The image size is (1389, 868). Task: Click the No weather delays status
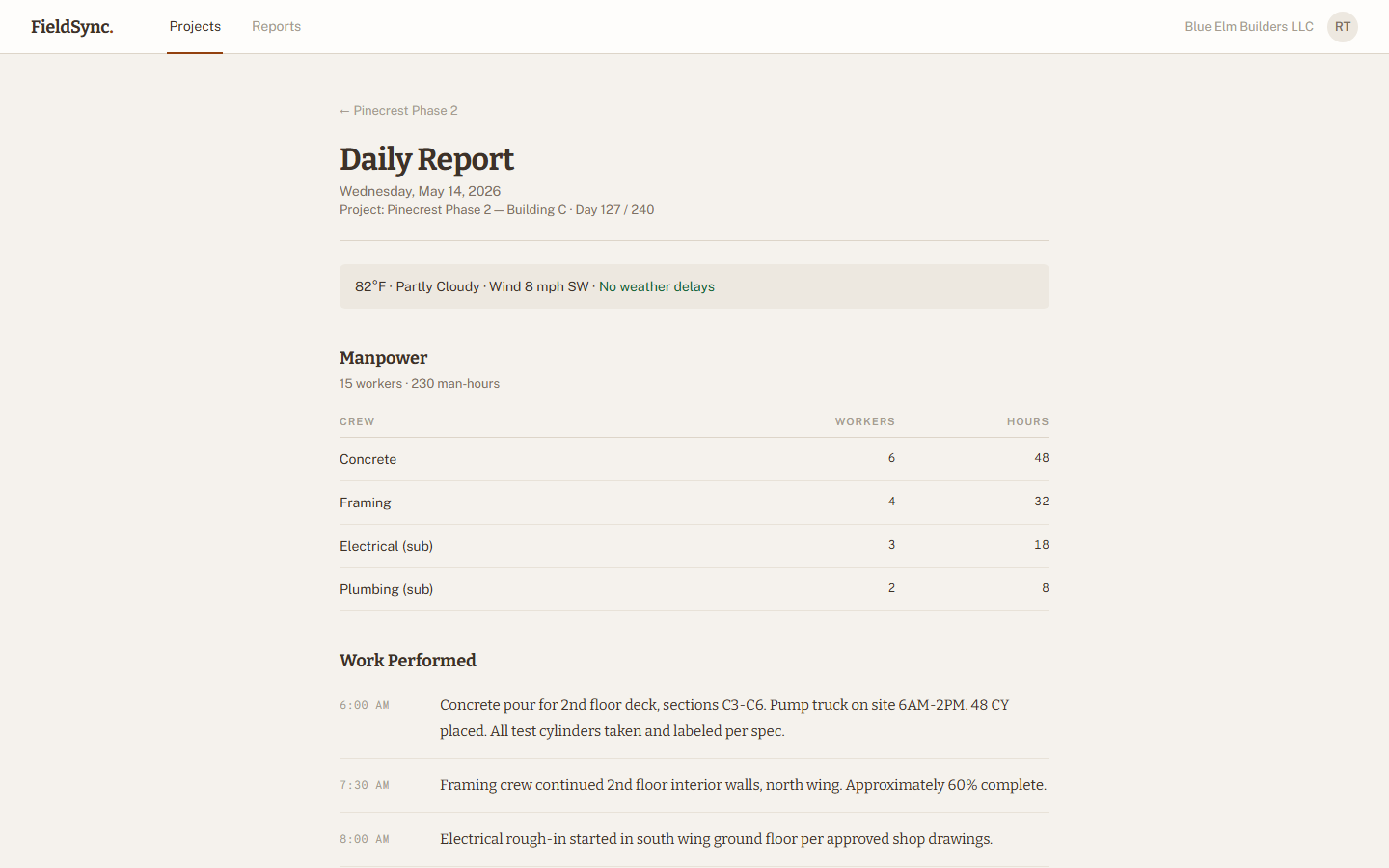click(x=657, y=286)
